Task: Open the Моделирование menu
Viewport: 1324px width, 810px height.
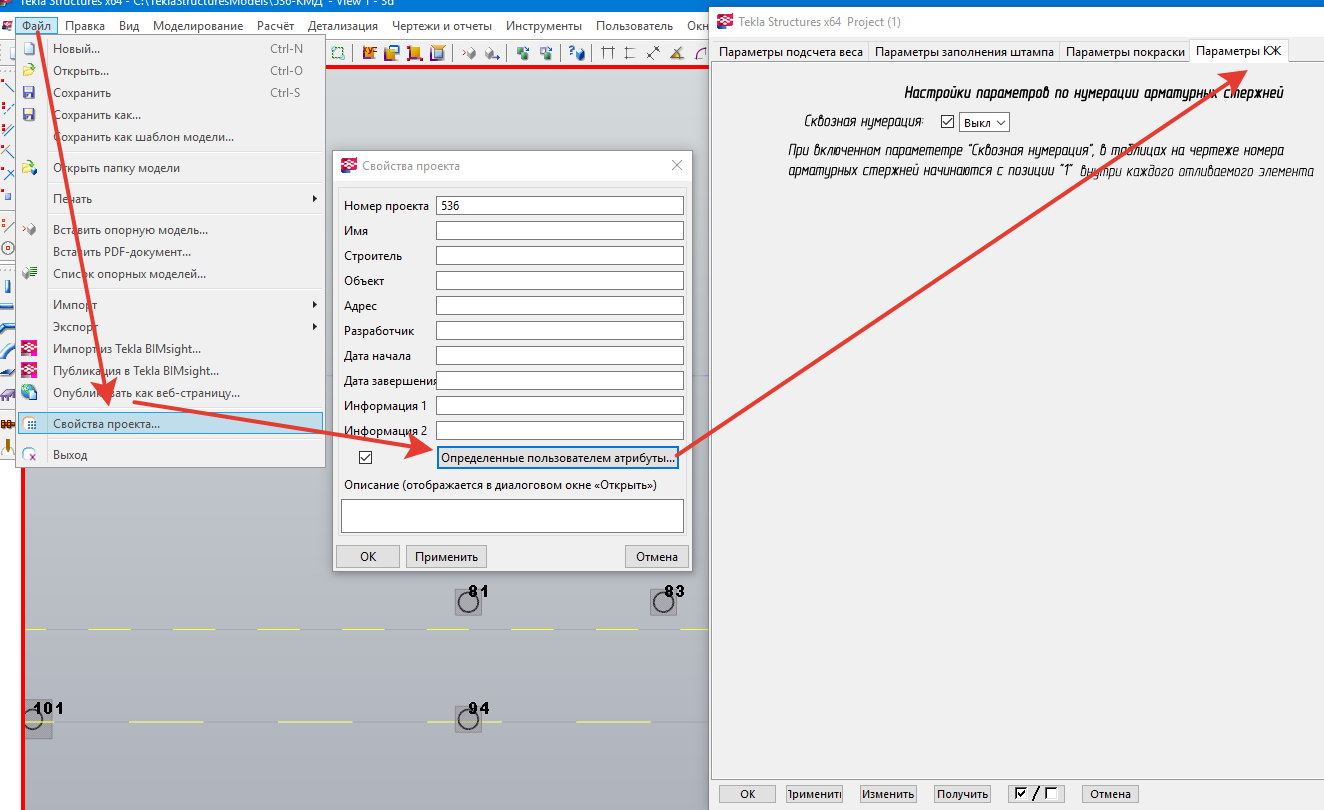Action: (198, 26)
